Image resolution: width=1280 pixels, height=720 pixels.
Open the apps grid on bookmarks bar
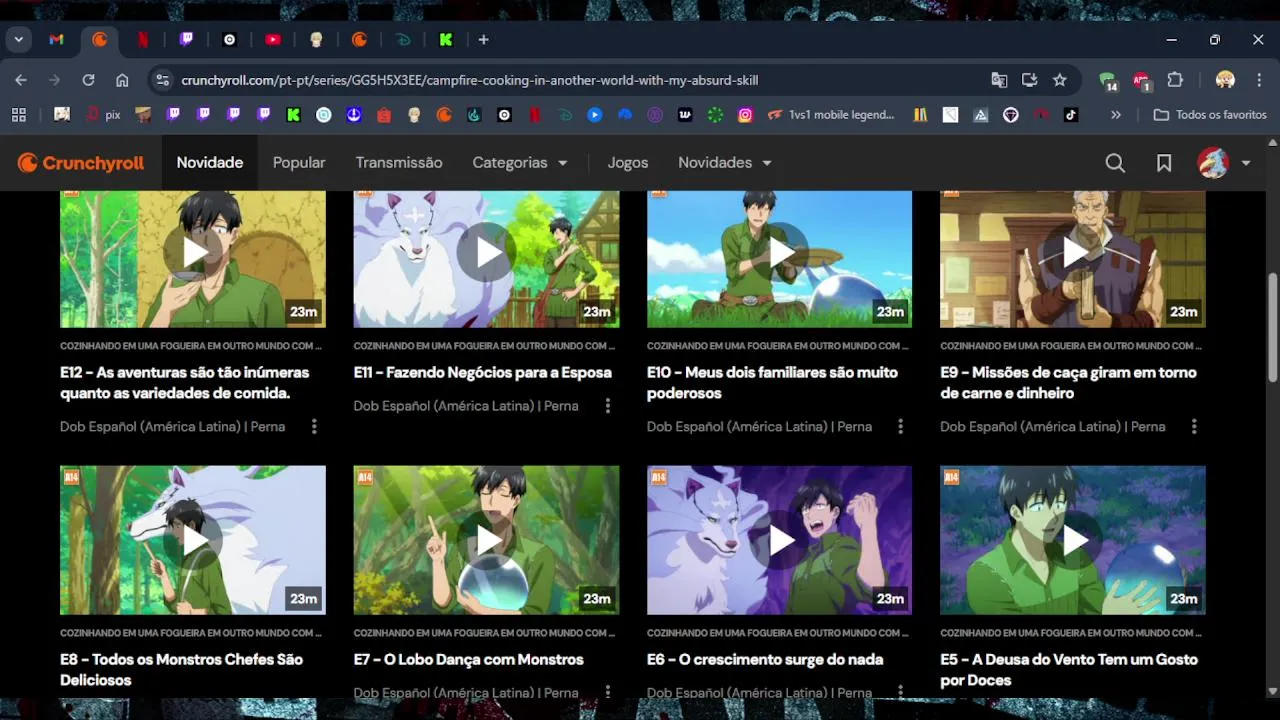coord(18,115)
